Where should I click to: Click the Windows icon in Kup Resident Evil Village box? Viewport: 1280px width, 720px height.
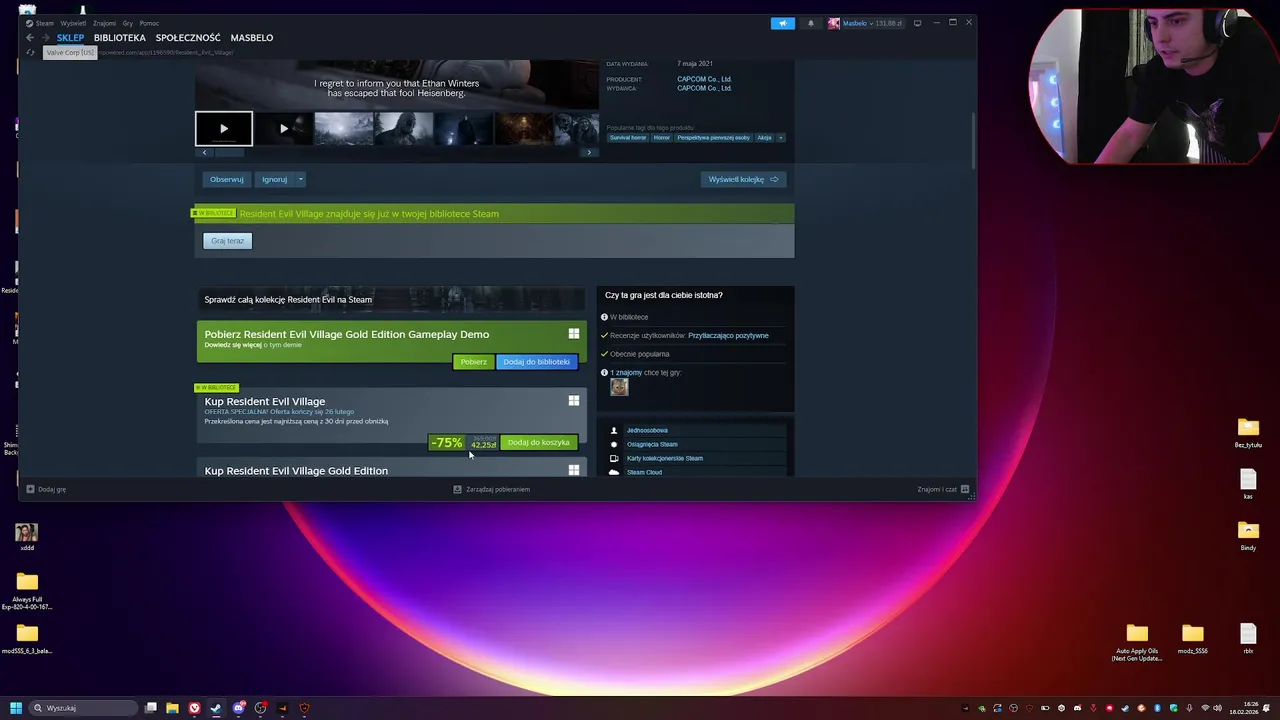click(x=574, y=401)
